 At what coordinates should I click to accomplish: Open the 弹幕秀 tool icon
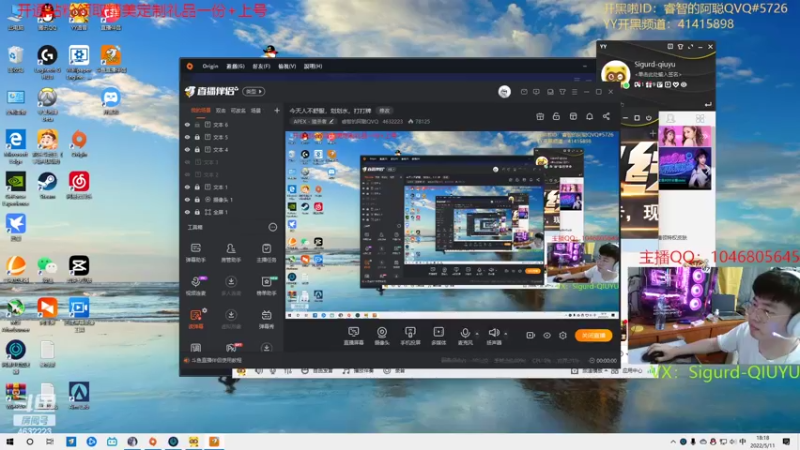(x=266, y=319)
